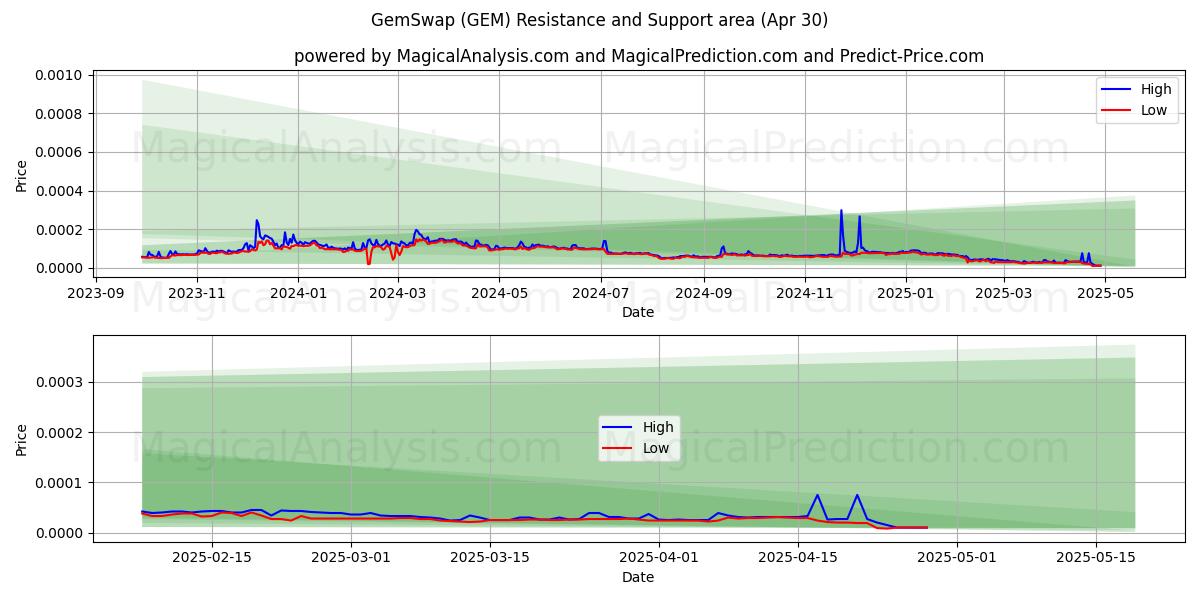Click 'Low' in the lower chart legend
The image size is (1200, 600).
656,448
